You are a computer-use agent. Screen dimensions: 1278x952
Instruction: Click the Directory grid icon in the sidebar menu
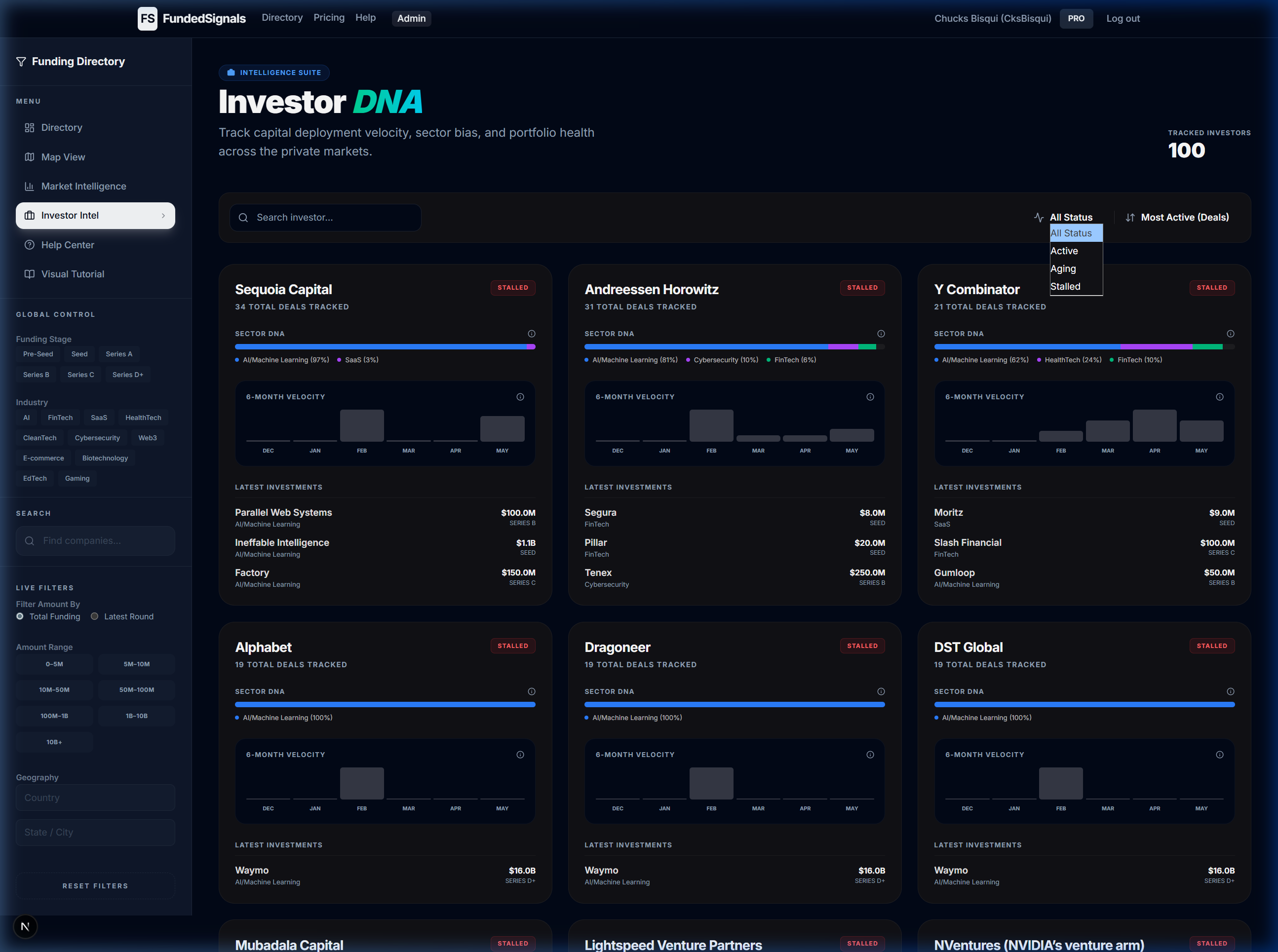(30, 127)
